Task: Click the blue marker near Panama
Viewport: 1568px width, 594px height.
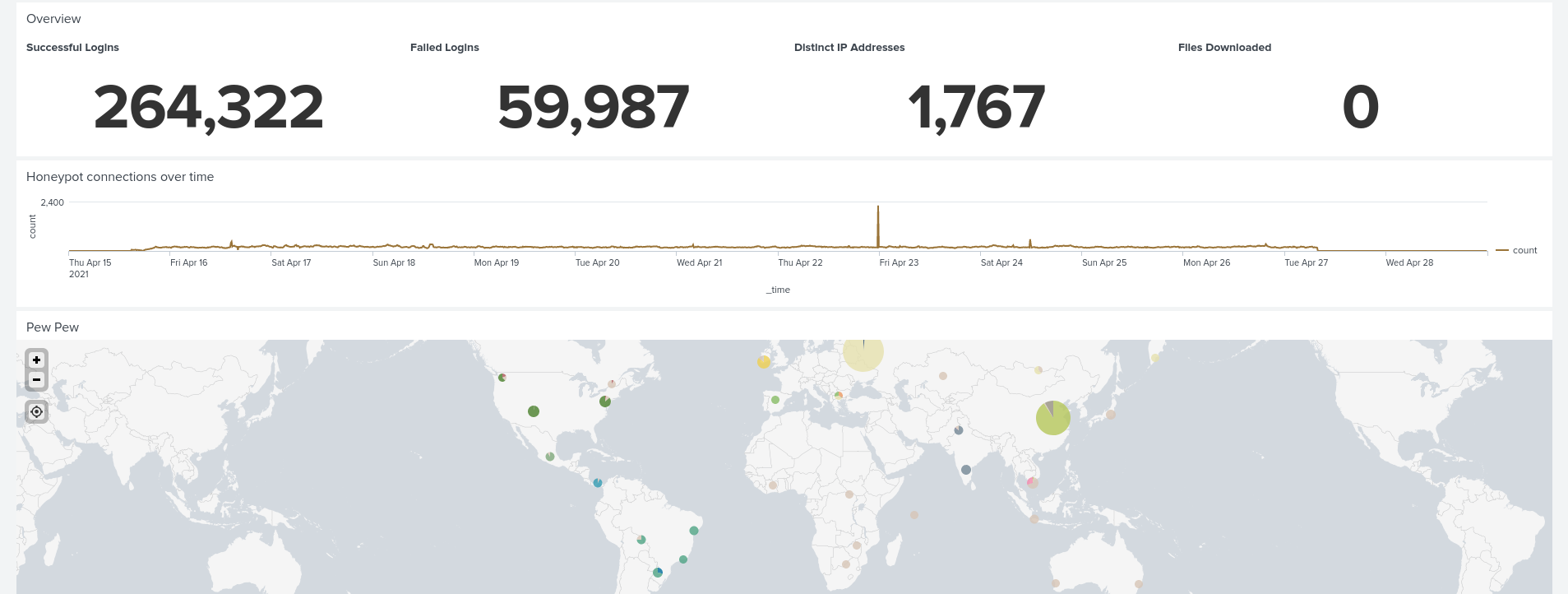Action: click(x=598, y=483)
